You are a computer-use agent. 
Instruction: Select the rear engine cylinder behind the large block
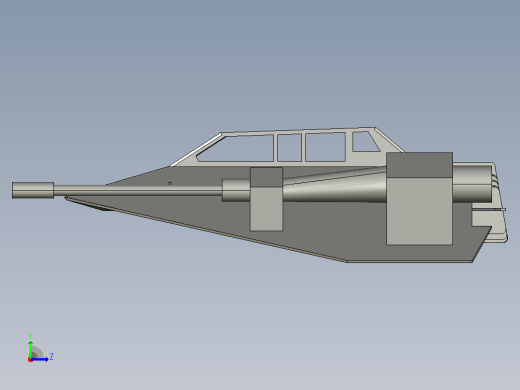click(472, 183)
